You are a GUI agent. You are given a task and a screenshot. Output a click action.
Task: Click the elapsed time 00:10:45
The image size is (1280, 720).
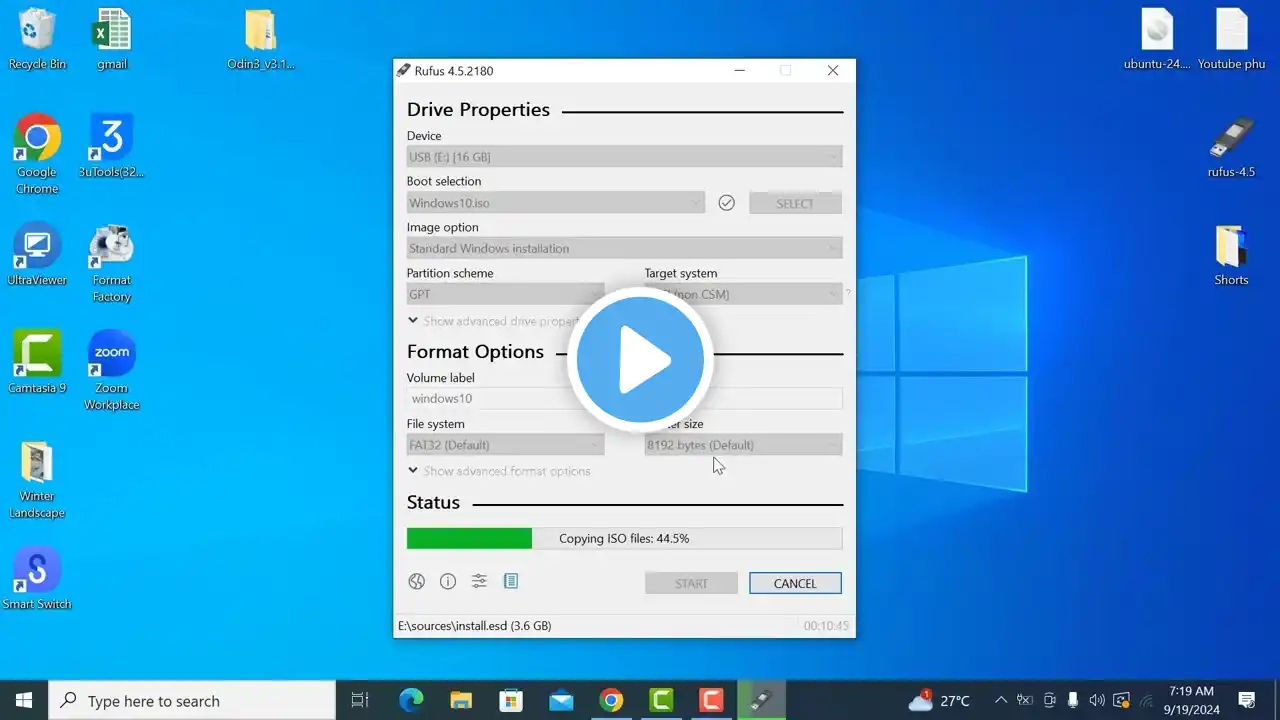(x=826, y=626)
